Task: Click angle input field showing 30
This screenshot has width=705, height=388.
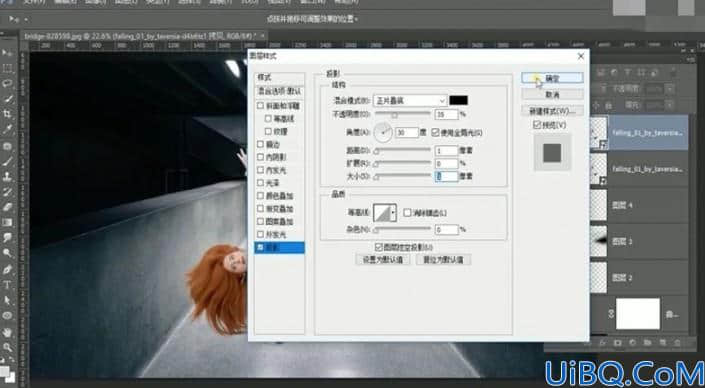Action: pos(407,133)
